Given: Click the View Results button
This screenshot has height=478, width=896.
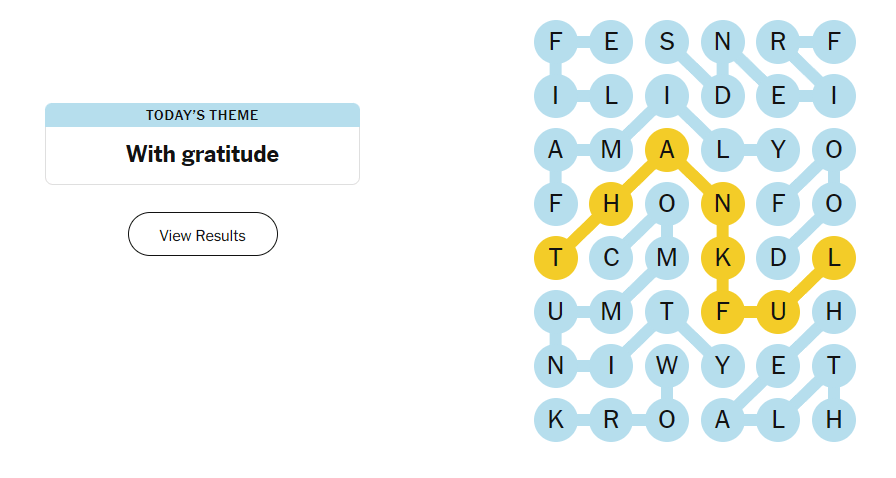Looking at the screenshot, I should pos(202,235).
